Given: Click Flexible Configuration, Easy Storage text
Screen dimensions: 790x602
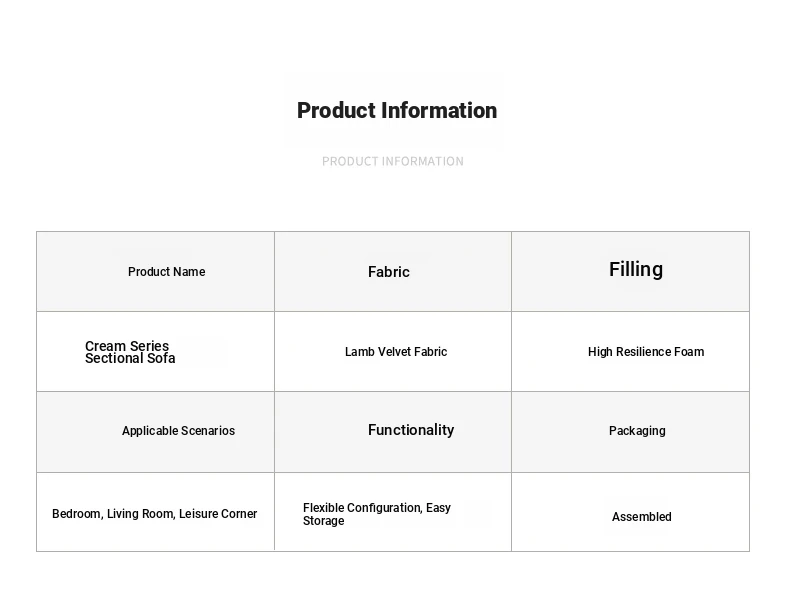Looking at the screenshot, I should click(377, 514).
